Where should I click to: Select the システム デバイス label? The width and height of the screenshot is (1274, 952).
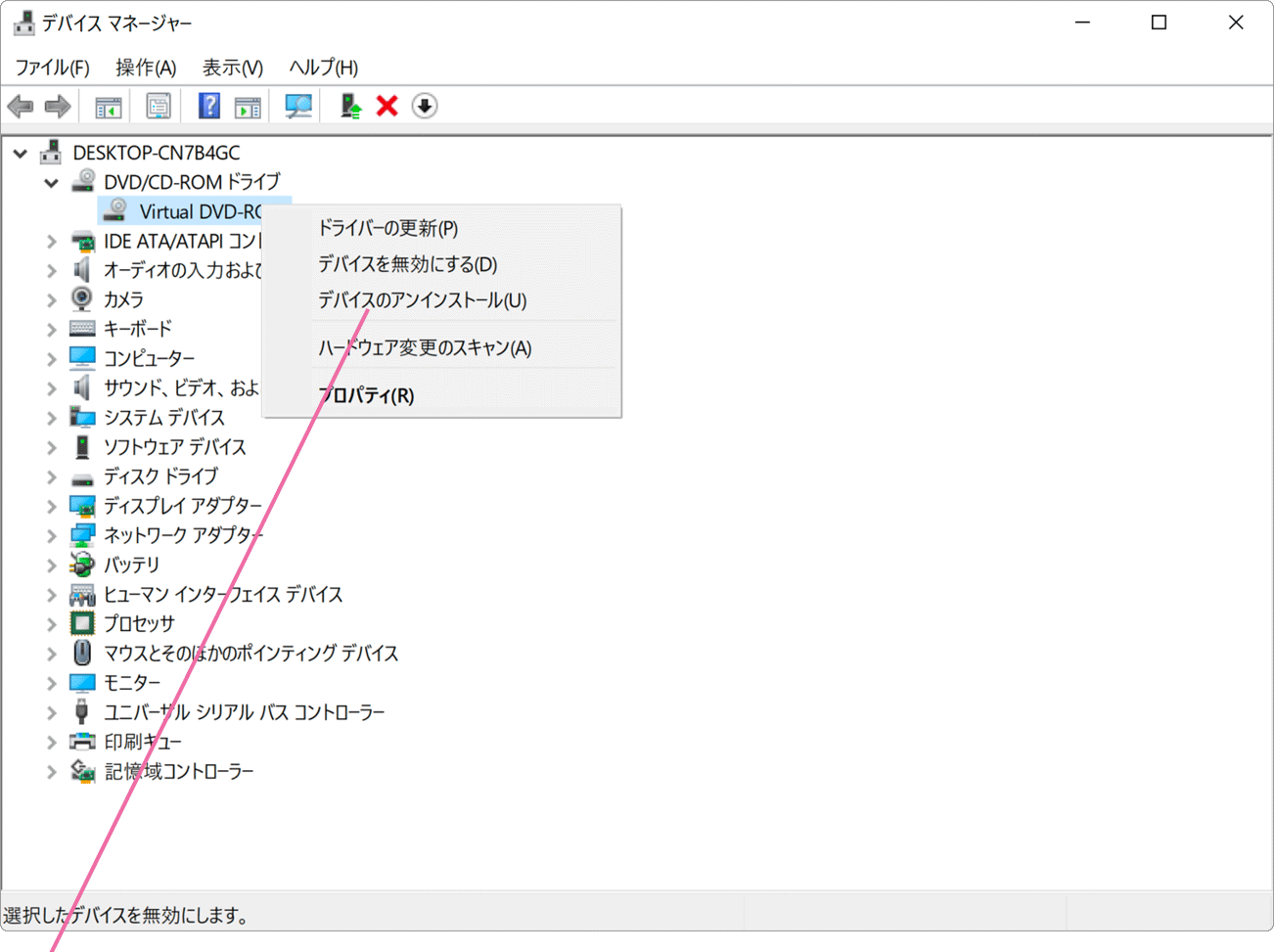coord(164,417)
